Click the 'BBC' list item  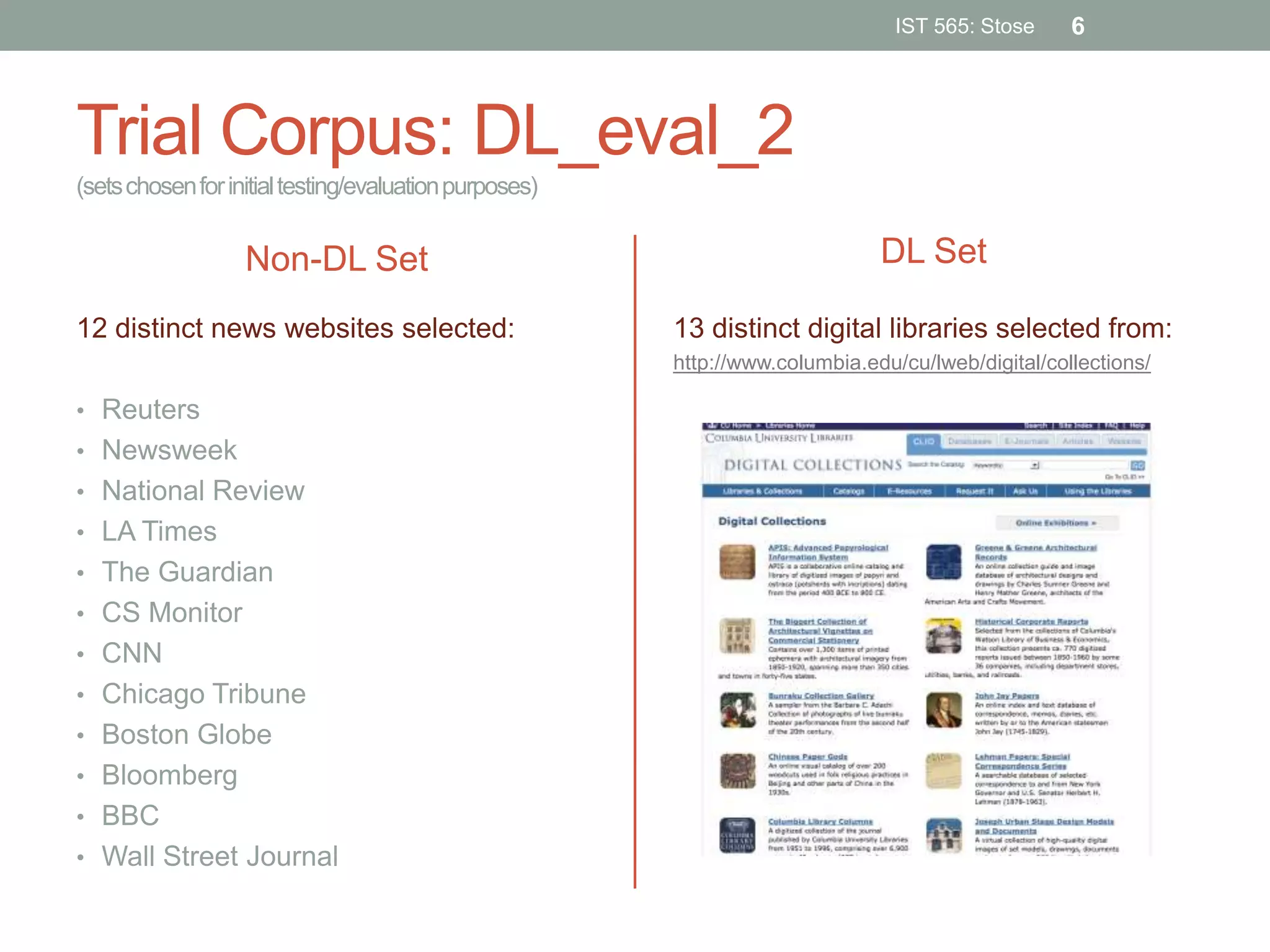click(131, 816)
